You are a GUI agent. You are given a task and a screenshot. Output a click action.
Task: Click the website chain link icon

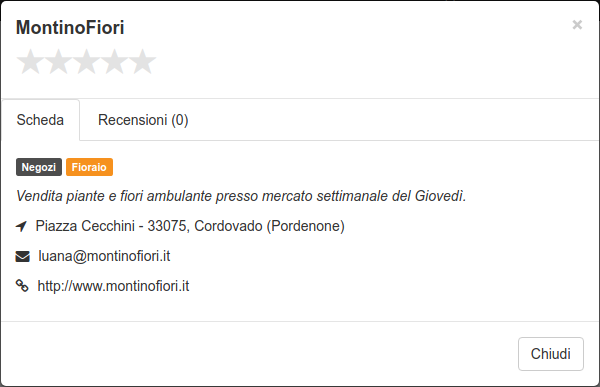pos(22,286)
